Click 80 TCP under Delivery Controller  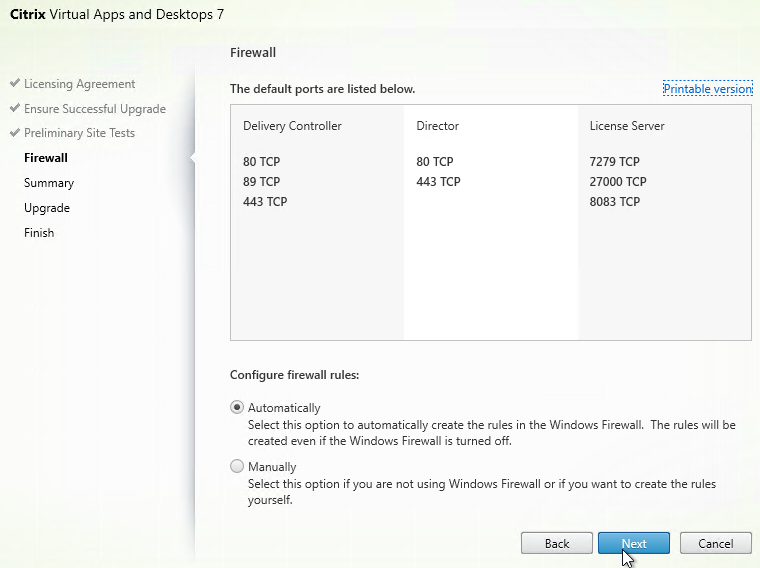pos(261,161)
